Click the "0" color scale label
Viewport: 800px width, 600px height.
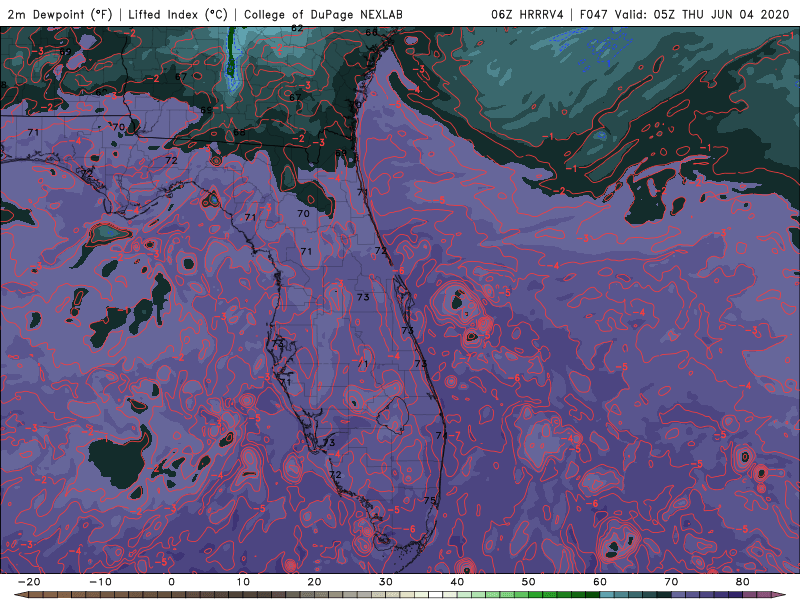point(171,582)
